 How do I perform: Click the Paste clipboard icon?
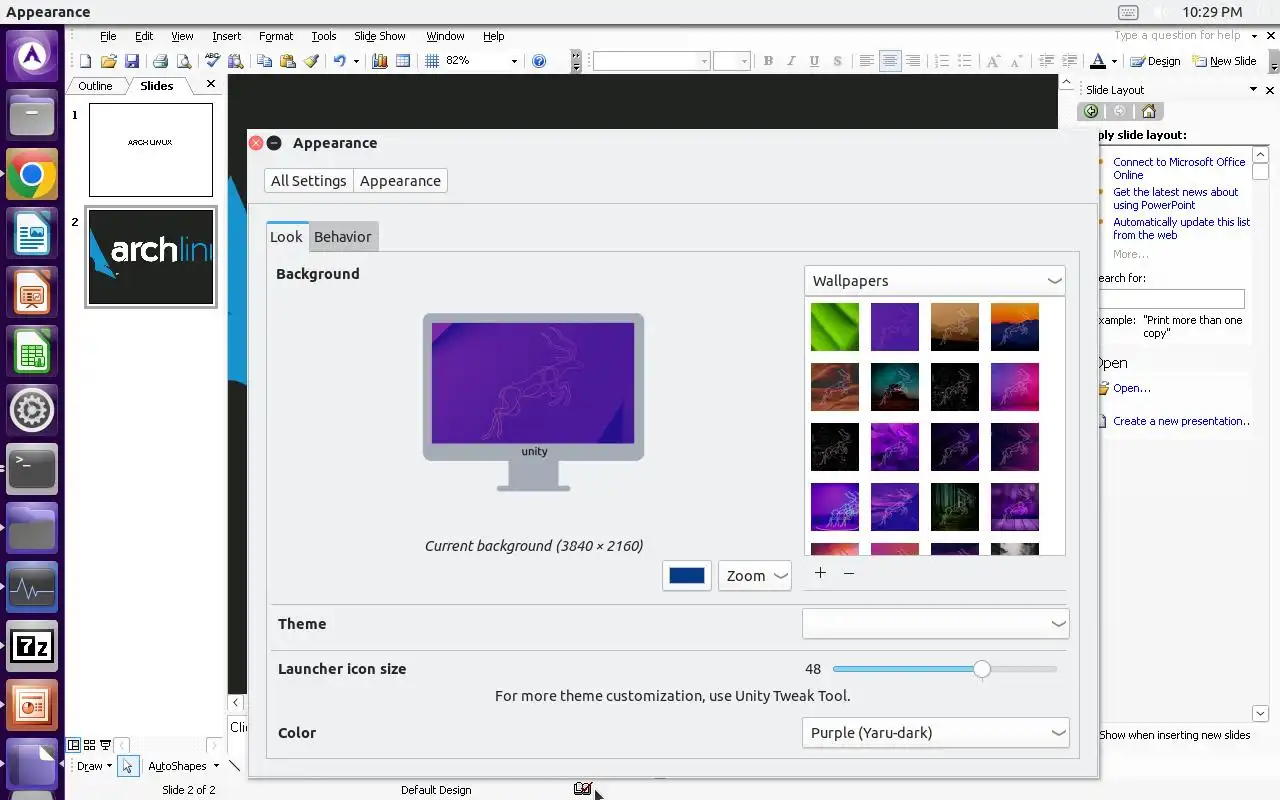point(288,61)
